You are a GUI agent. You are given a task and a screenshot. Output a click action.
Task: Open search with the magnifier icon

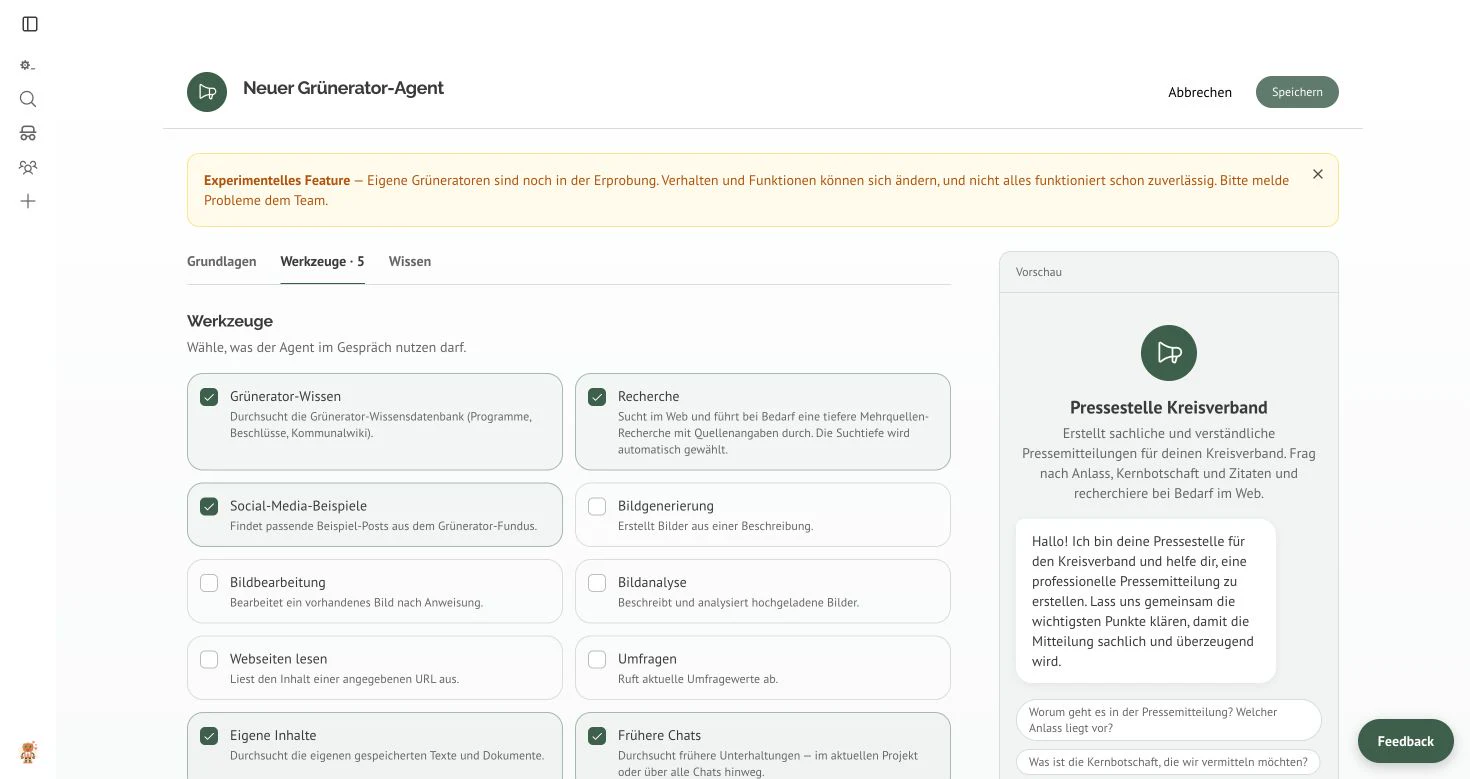coord(28,99)
